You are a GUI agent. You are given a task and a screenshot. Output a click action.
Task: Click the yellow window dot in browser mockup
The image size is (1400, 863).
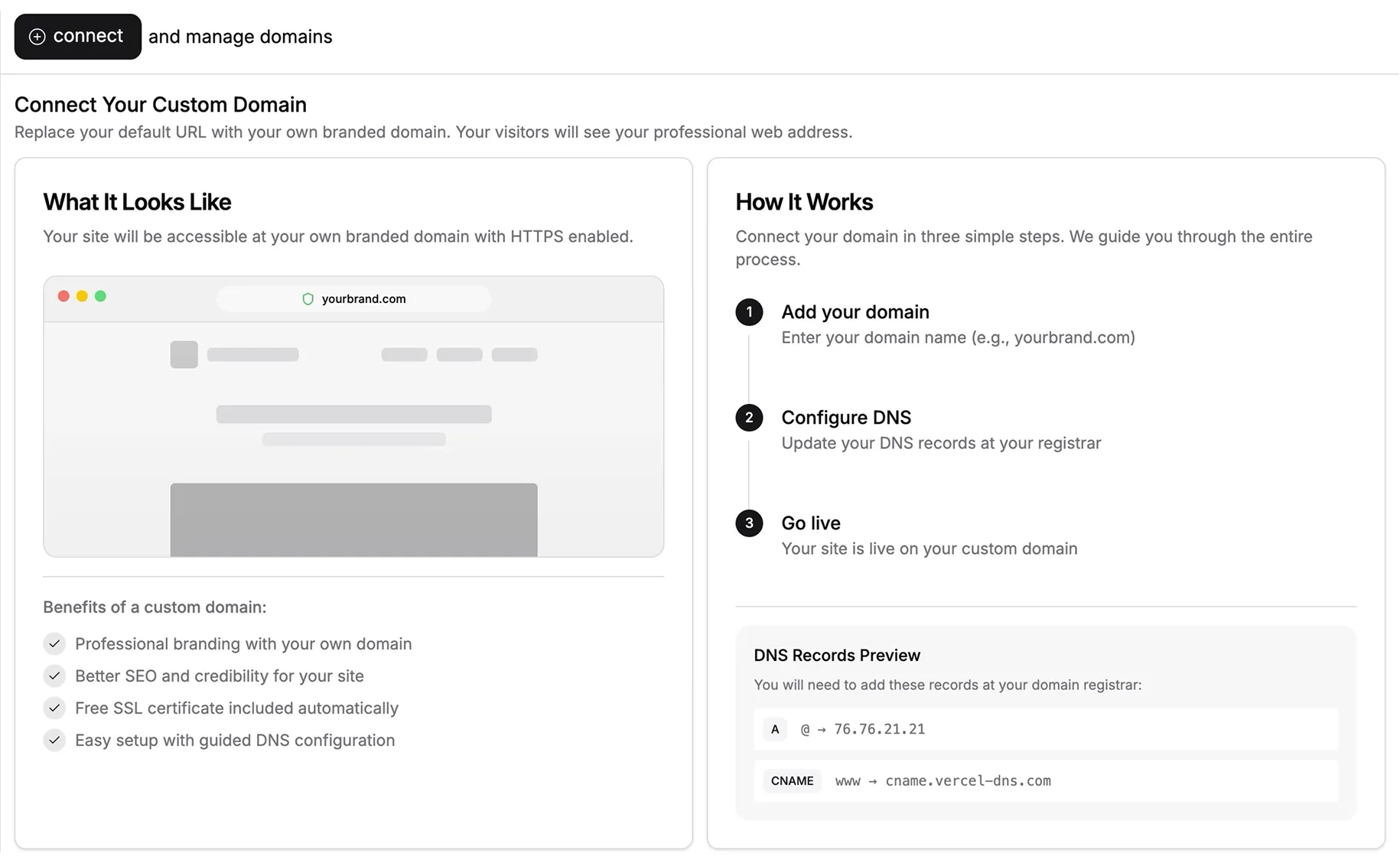tap(82, 296)
